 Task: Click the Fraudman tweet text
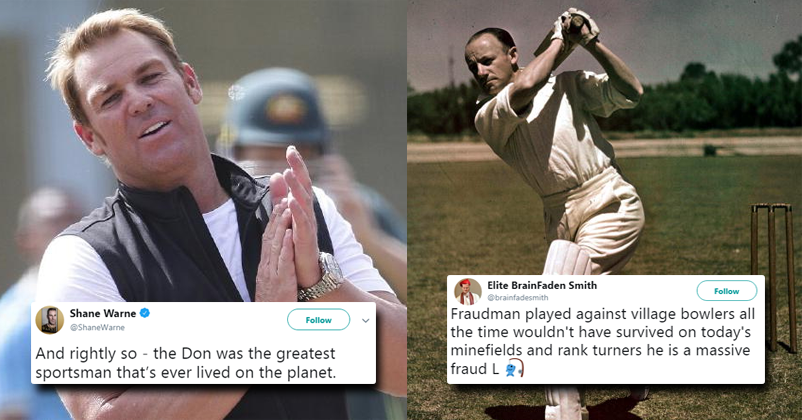tap(603, 341)
